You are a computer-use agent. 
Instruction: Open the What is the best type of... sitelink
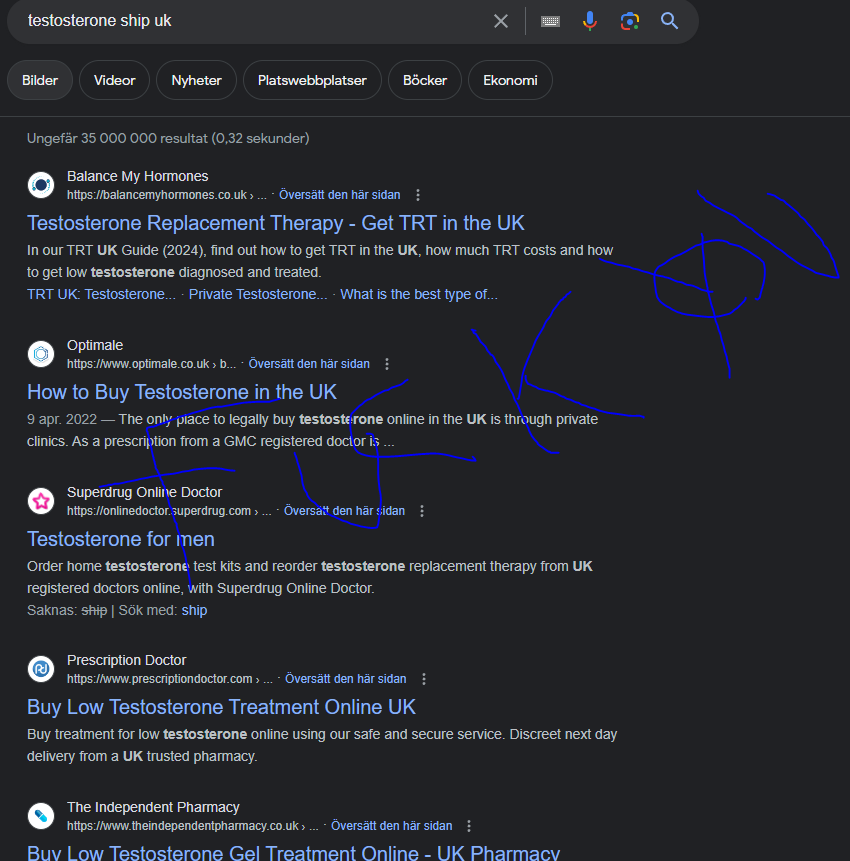point(419,294)
